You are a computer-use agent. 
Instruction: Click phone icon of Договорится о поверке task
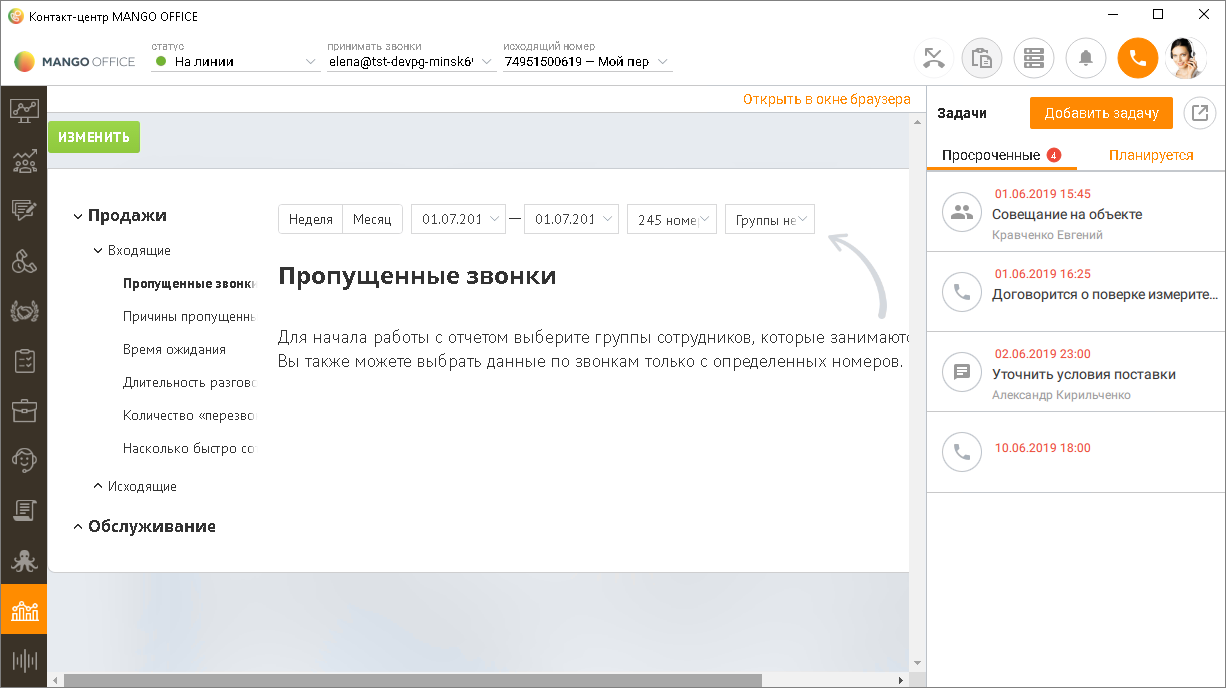962,292
